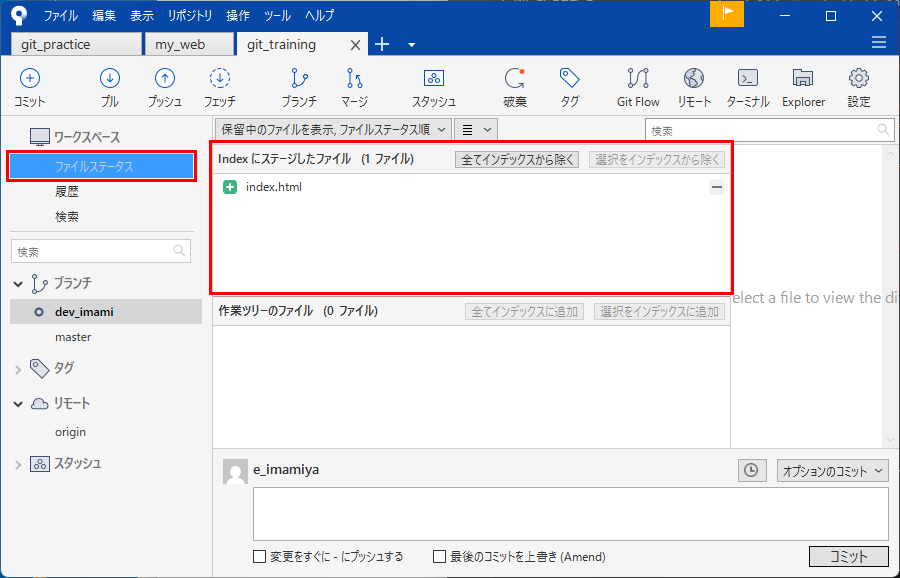Open the pending files display filter dropdown
Screen dimensions: 900x578
click(331, 129)
